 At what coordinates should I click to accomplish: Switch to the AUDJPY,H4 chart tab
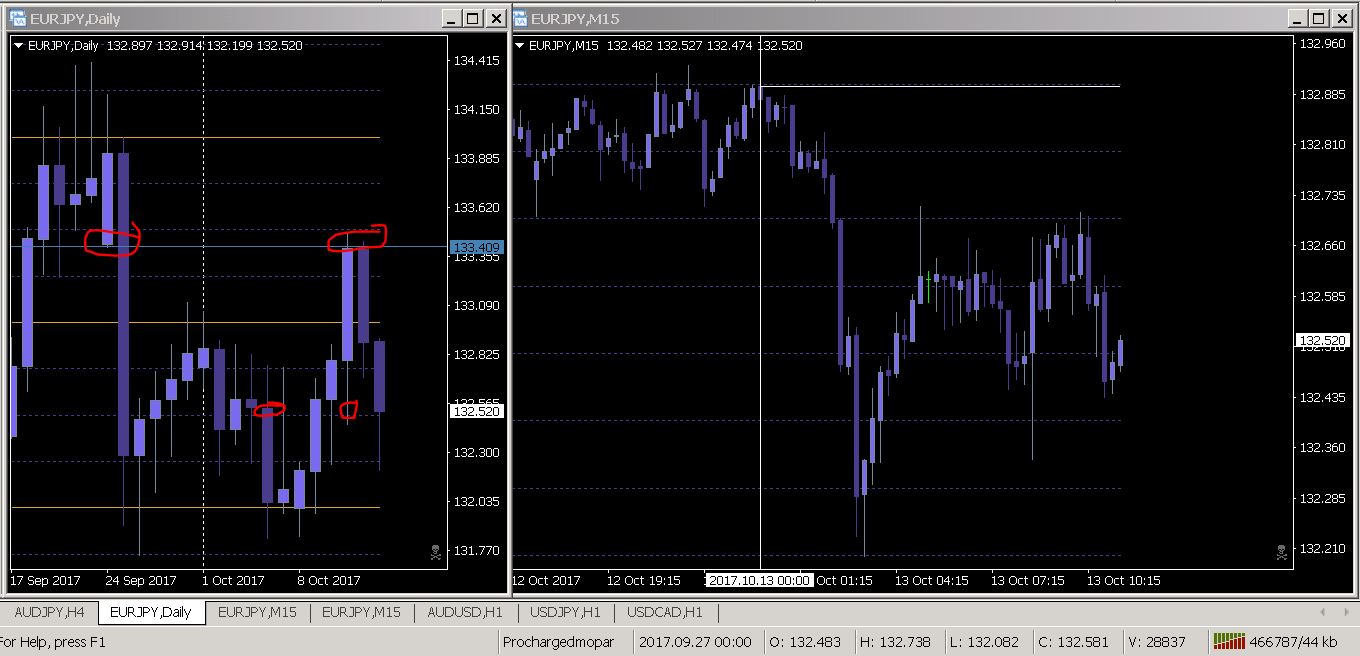[49, 612]
